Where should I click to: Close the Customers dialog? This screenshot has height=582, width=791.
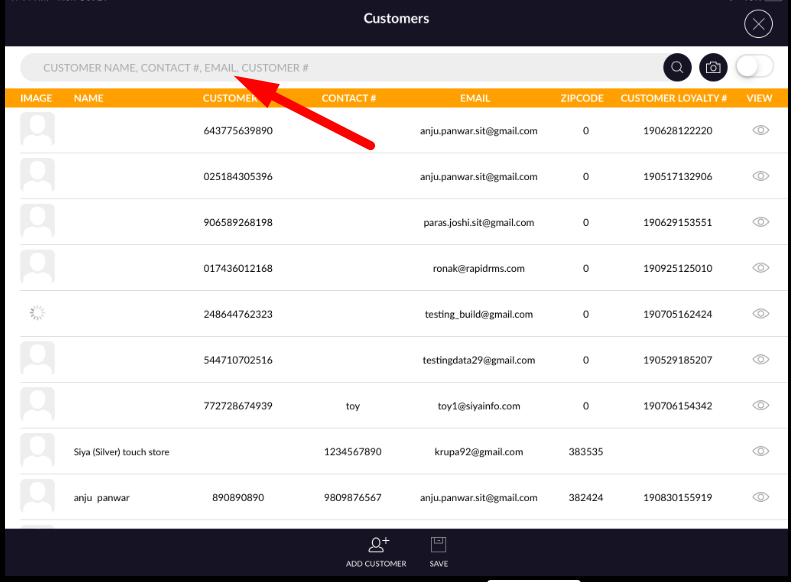click(759, 24)
